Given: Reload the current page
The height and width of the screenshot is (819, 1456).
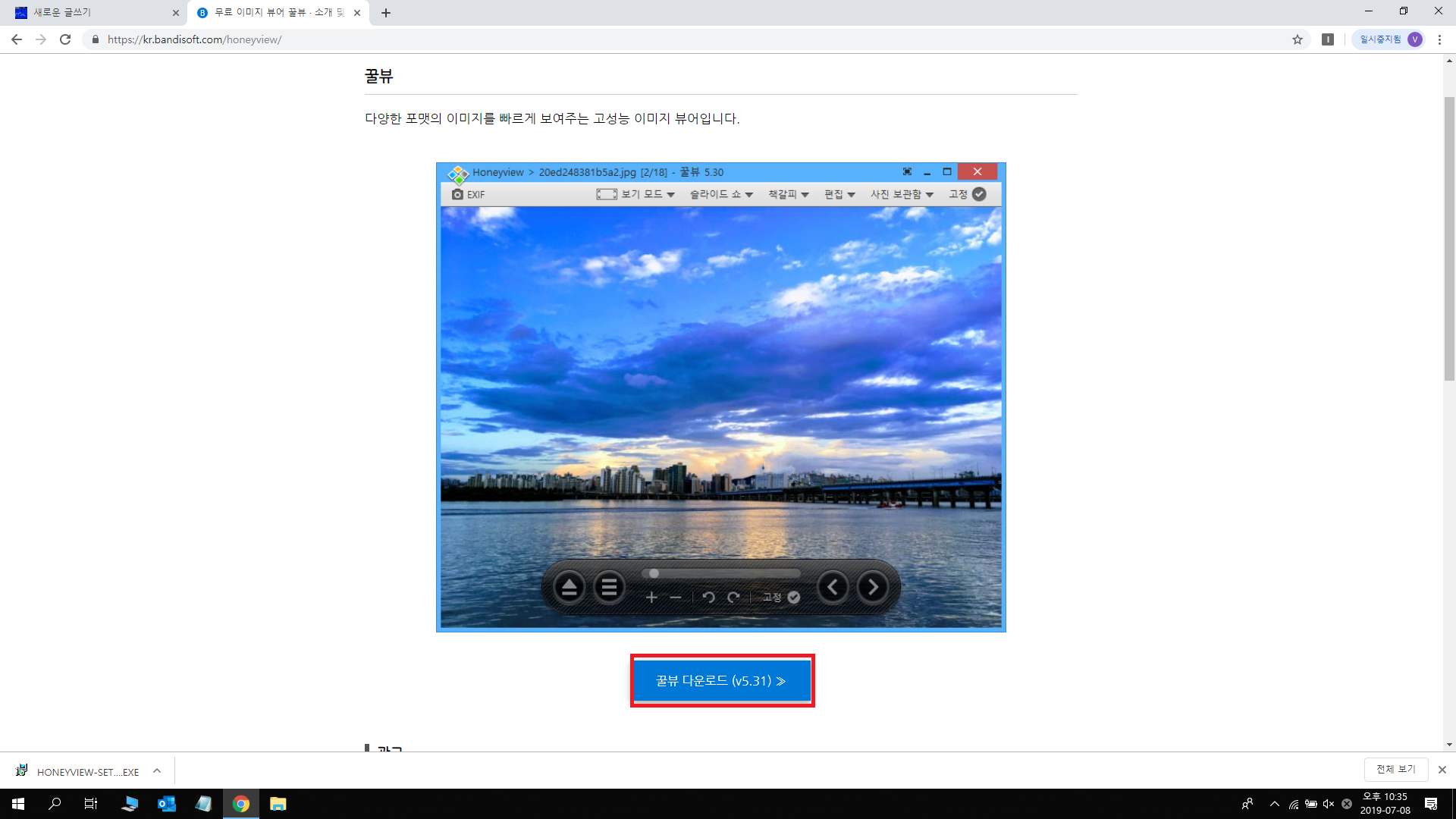Looking at the screenshot, I should click(65, 39).
